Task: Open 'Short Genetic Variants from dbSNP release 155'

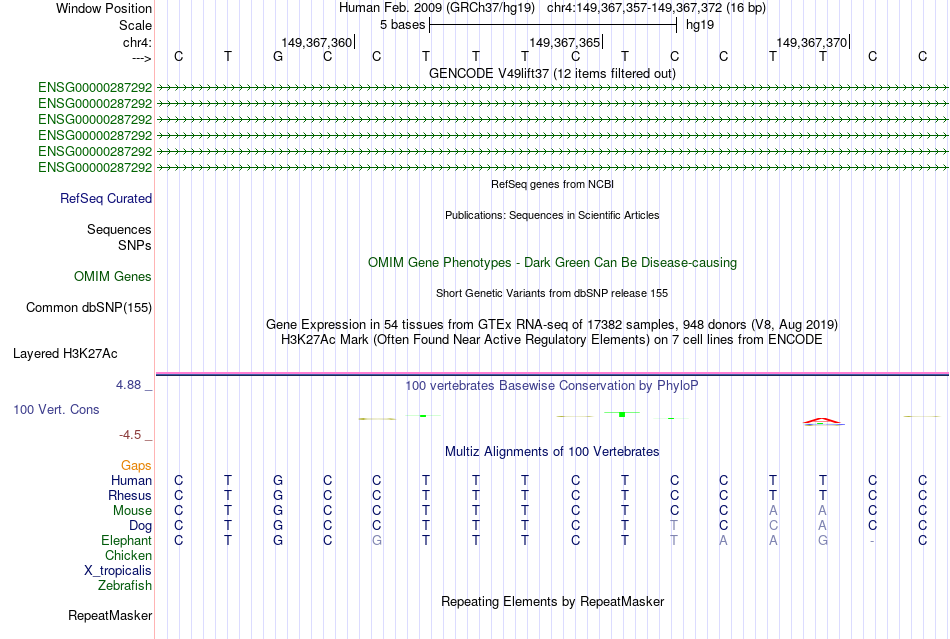Action: 552,293
